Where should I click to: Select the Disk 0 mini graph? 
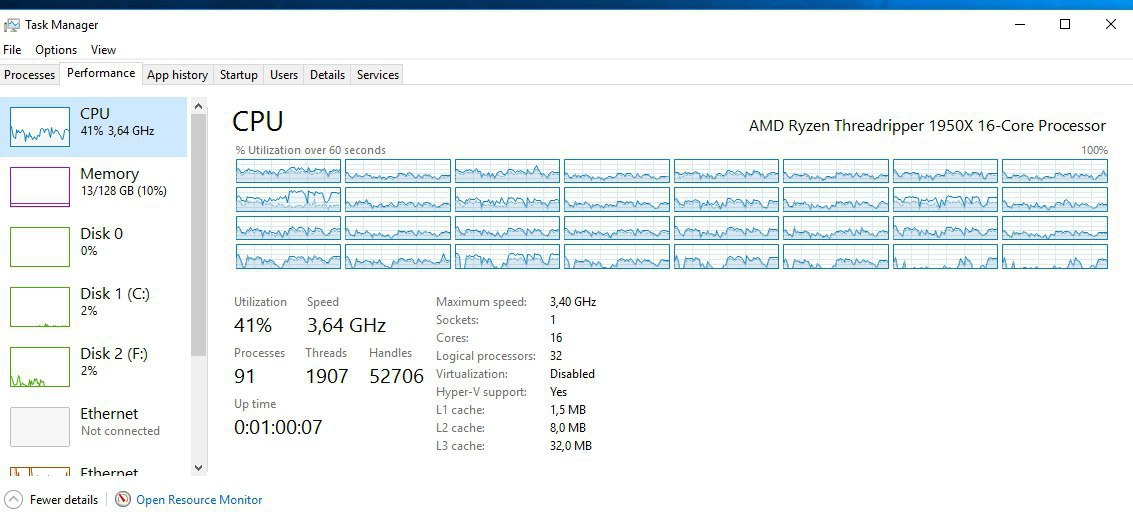[40, 247]
